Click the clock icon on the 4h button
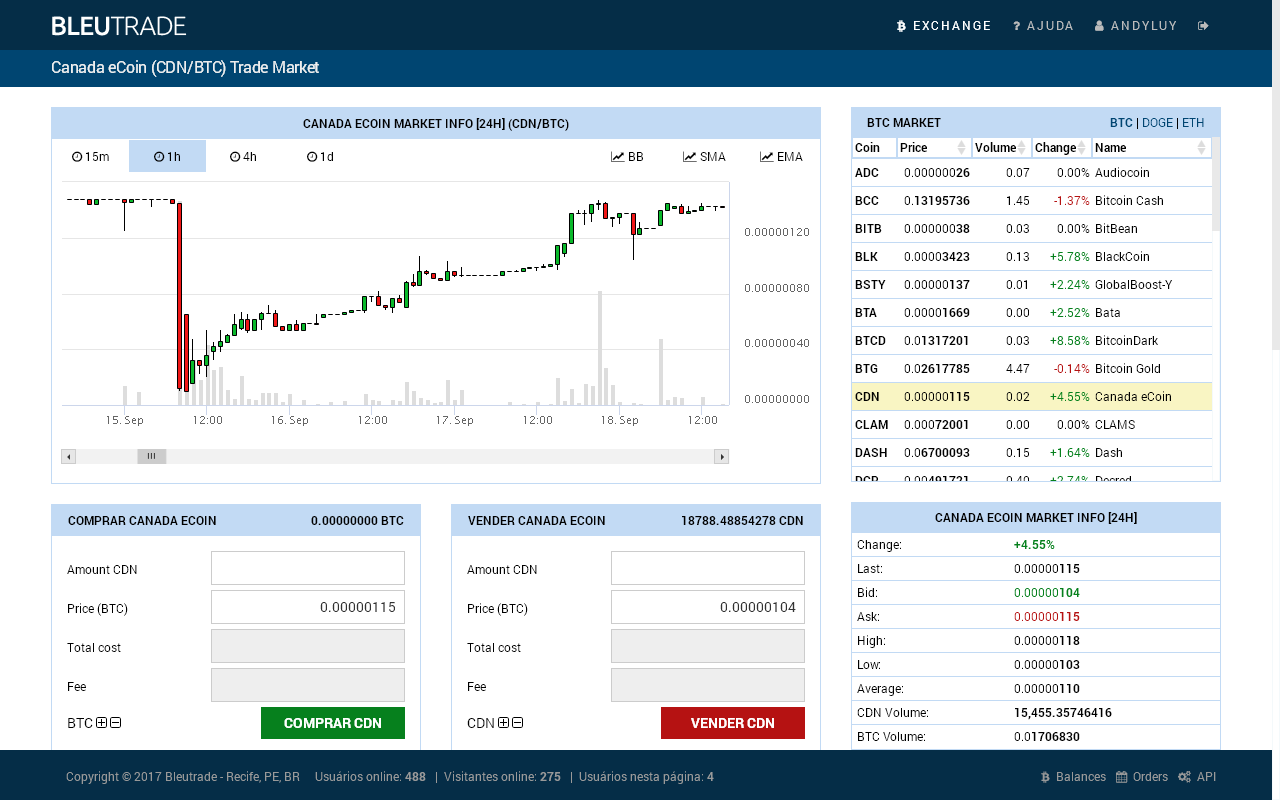Image resolution: width=1280 pixels, height=800 pixels. pyautogui.click(x=235, y=157)
